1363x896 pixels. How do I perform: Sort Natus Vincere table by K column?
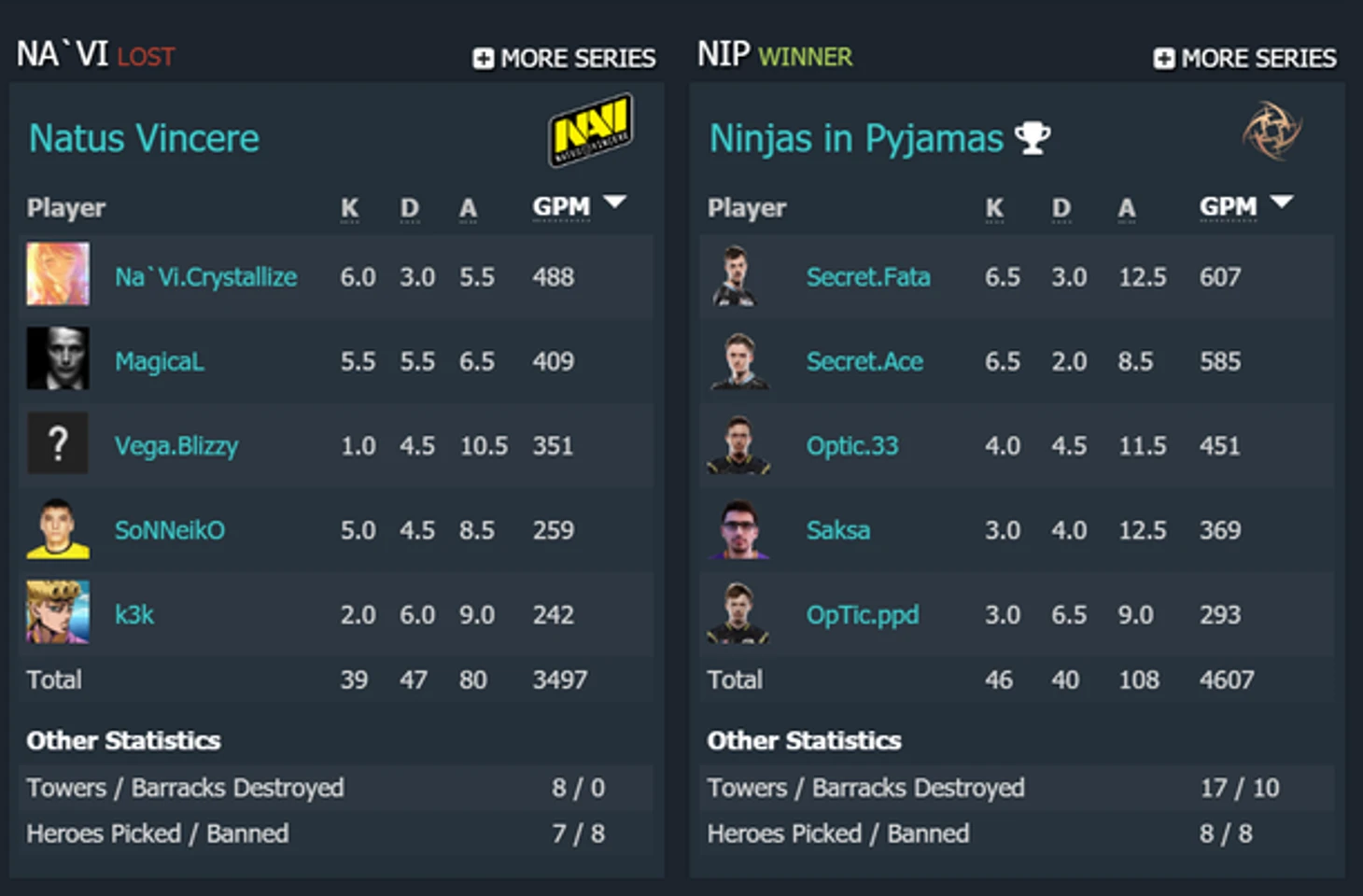pyautogui.click(x=349, y=207)
